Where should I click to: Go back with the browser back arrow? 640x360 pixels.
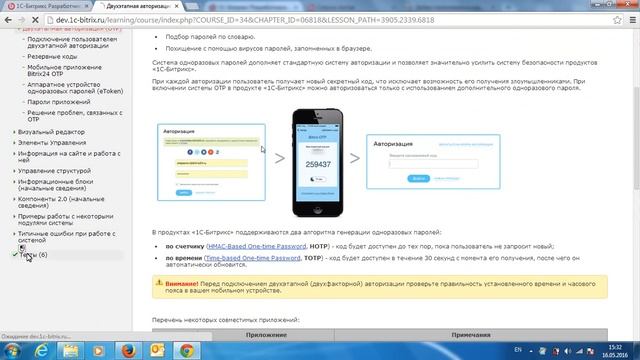8,20
